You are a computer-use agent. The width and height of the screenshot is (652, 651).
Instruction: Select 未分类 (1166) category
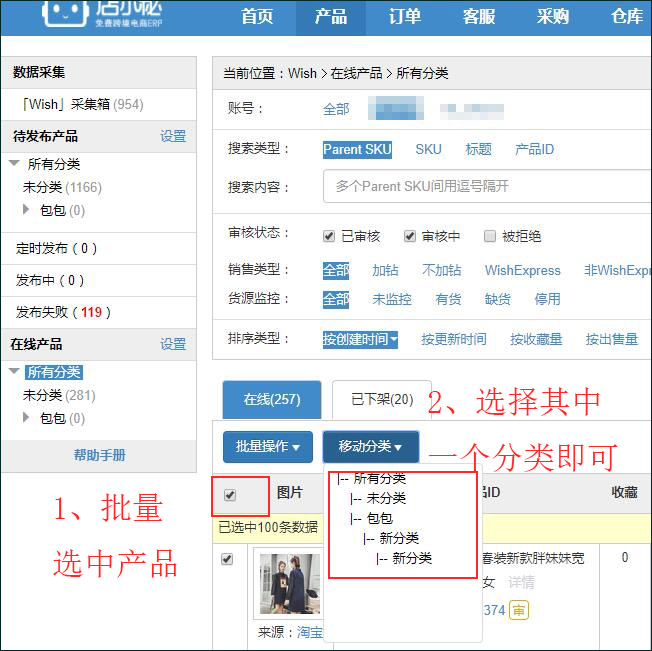tap(62, 187)
